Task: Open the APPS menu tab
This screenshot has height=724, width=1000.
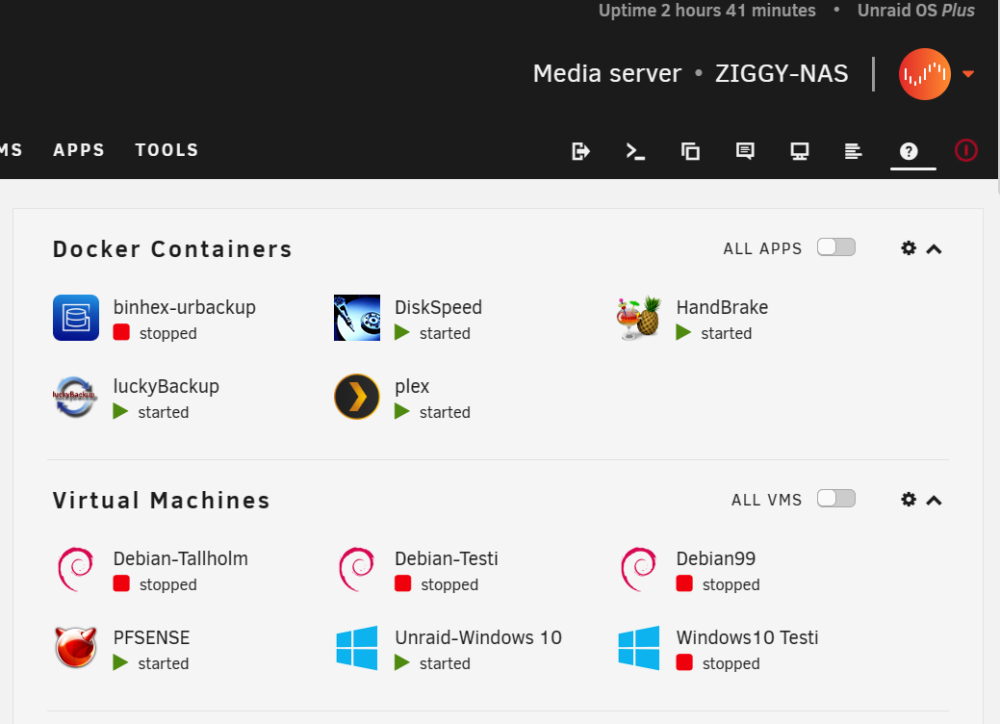Action: [x=79, y=150]
